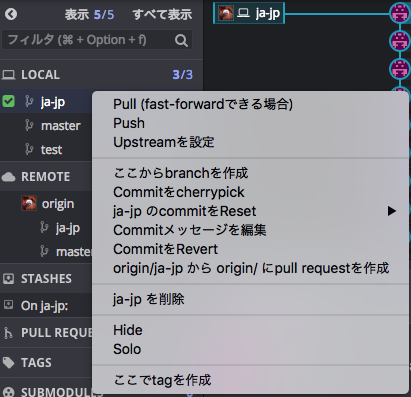The image size is (411, 397).
Task: Select the topmost commit node in the graph
Action: click(x=400, y=13)
